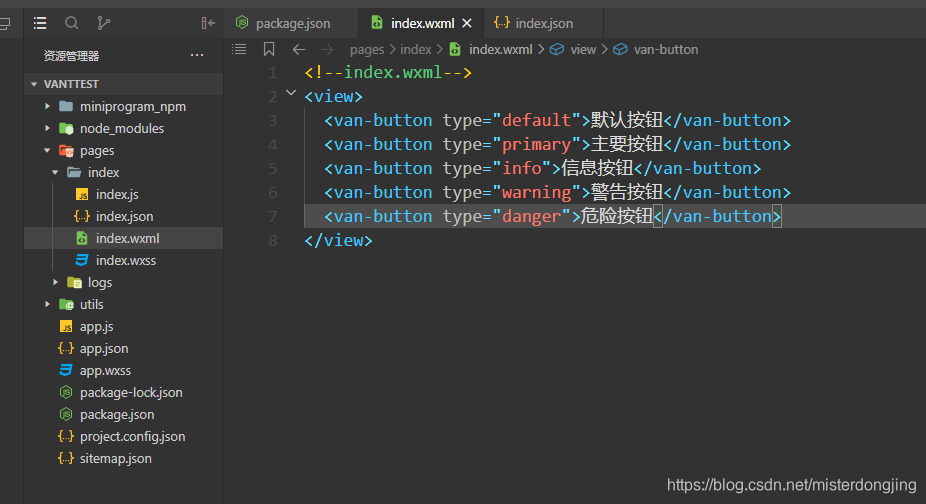The height and width of the screenshot is (504, 926).
Task: Click 'pages' in the breadcrumb
Action: pyautogui.click(x=367, y=50)
